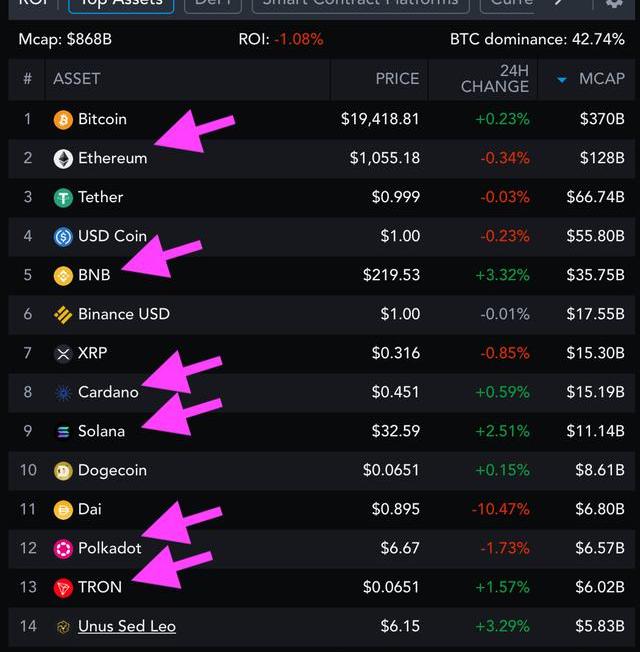Click the Bitcoin coin icon
This screenshot has height=652, width=640.
click(63, 119)
